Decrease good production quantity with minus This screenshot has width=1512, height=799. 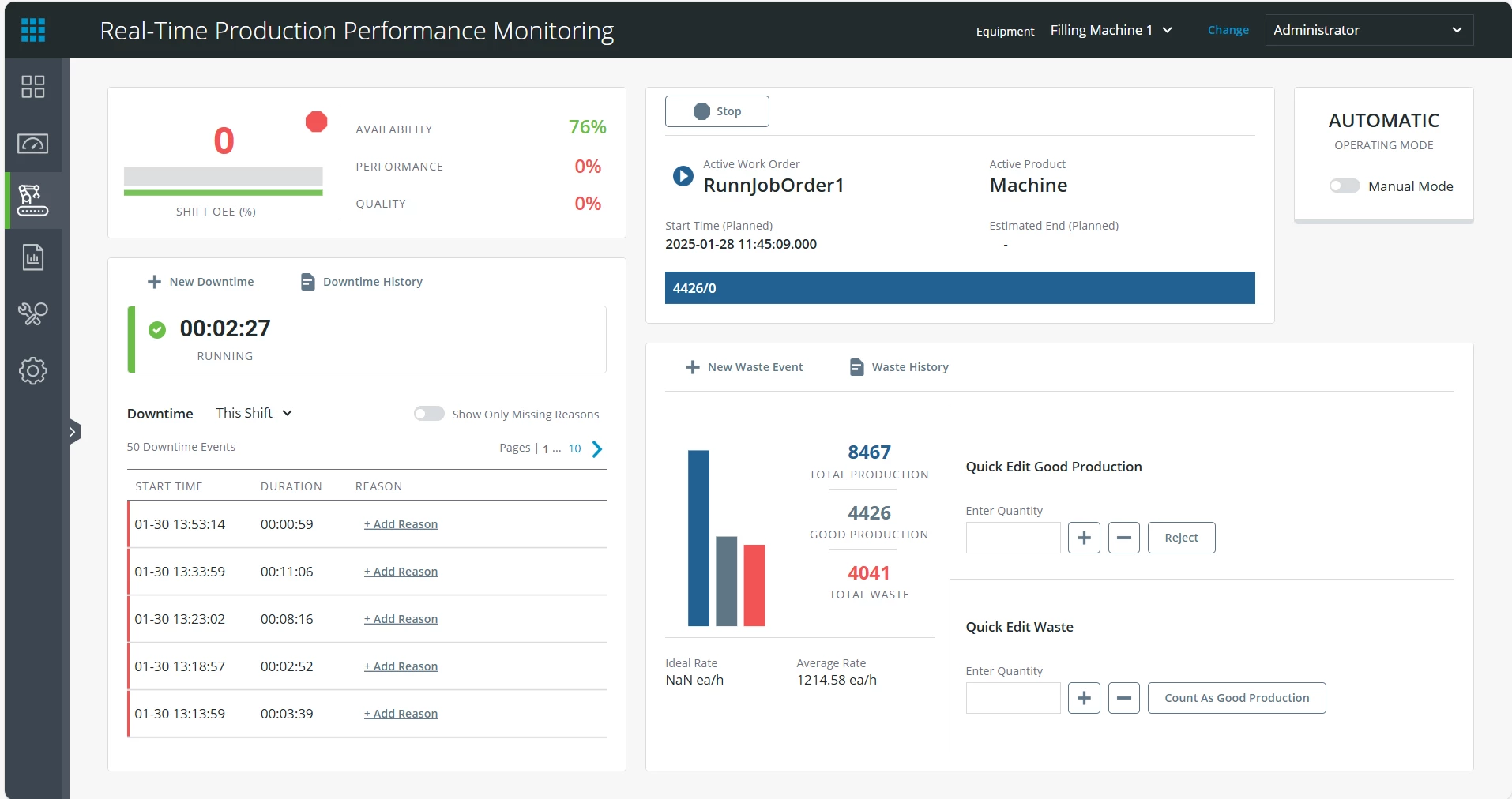(x=1124, y=538)
